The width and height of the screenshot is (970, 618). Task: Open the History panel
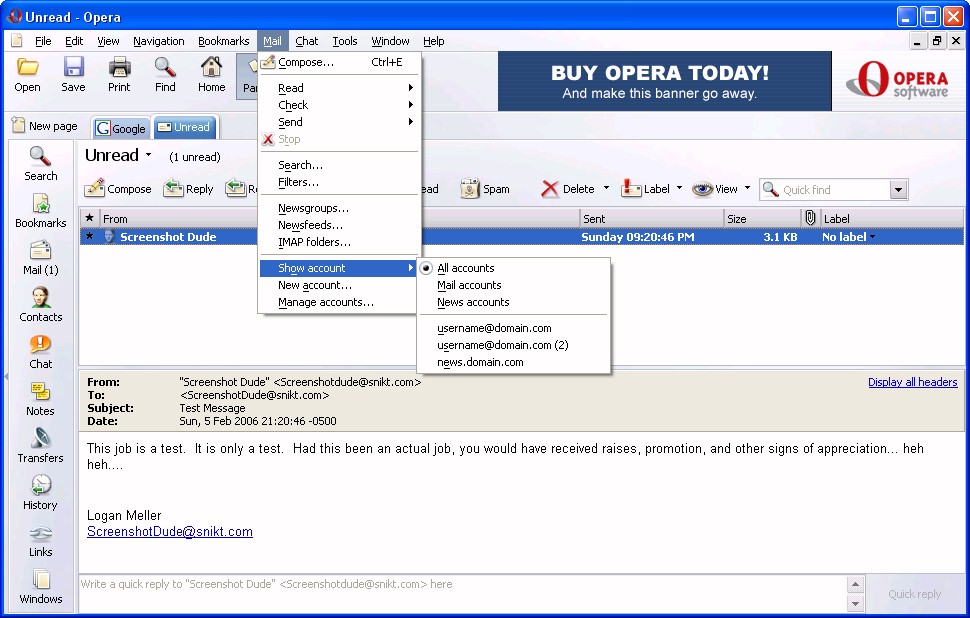tap(41, 492)
